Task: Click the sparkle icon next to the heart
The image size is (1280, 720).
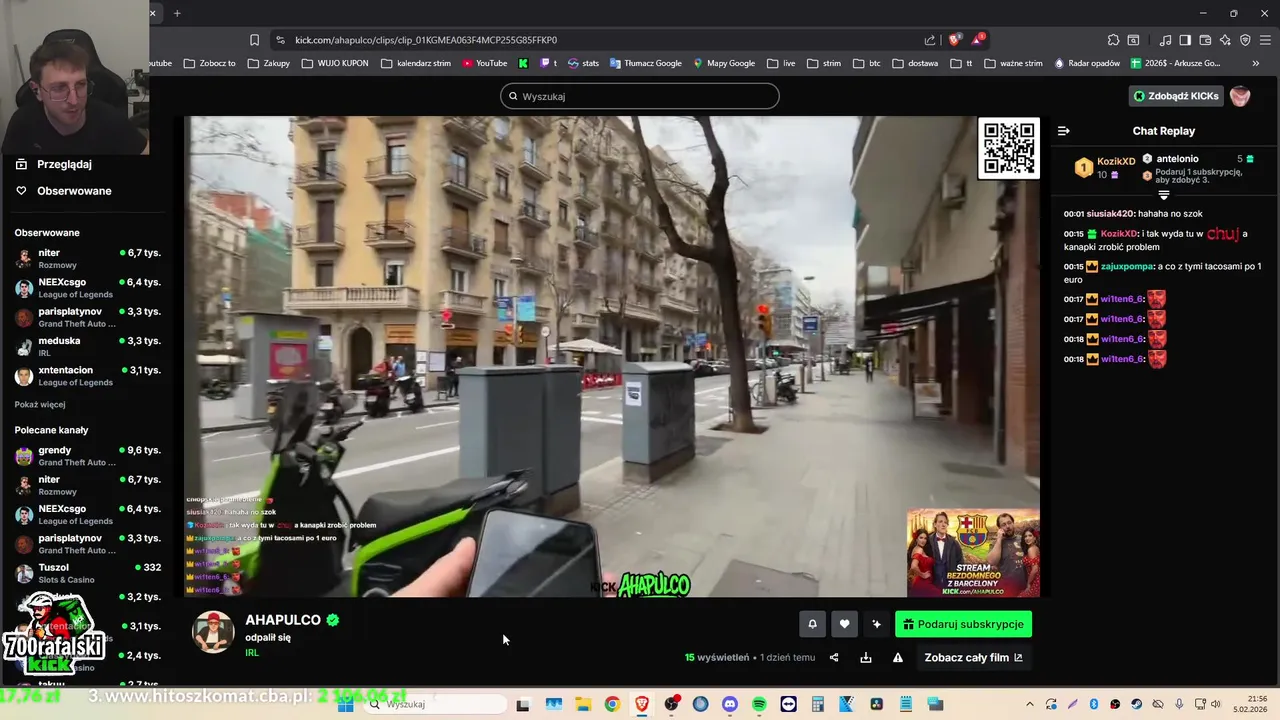Action: 876,624
